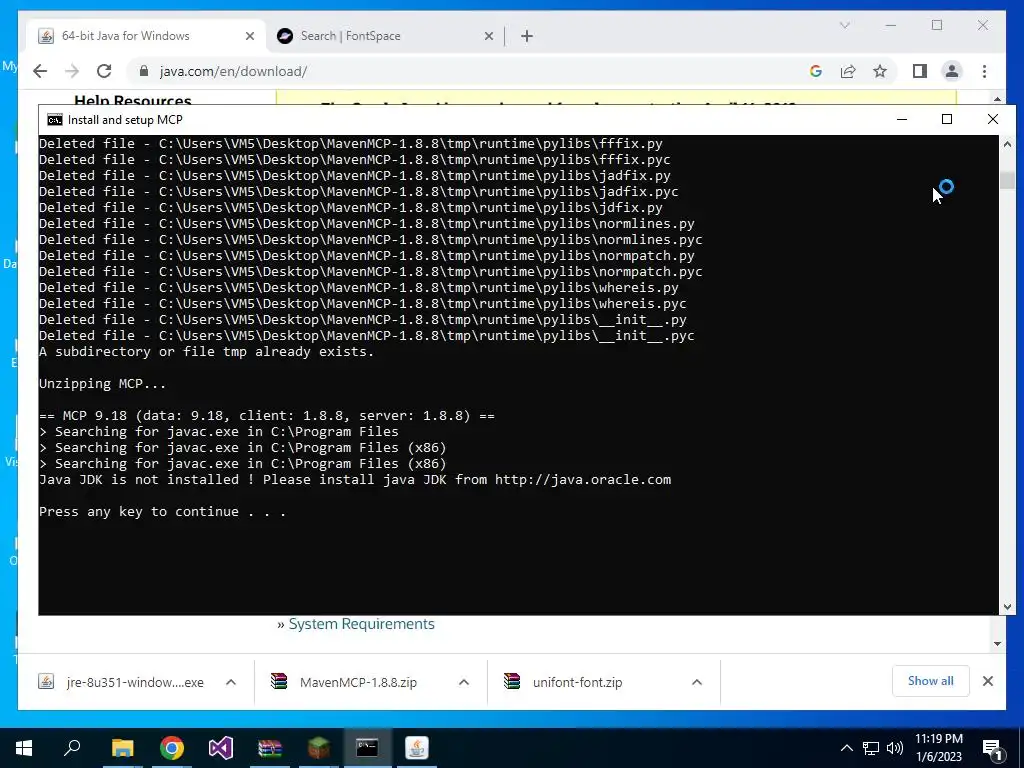Select Command Prompt taskbar icon

[367, 748]
